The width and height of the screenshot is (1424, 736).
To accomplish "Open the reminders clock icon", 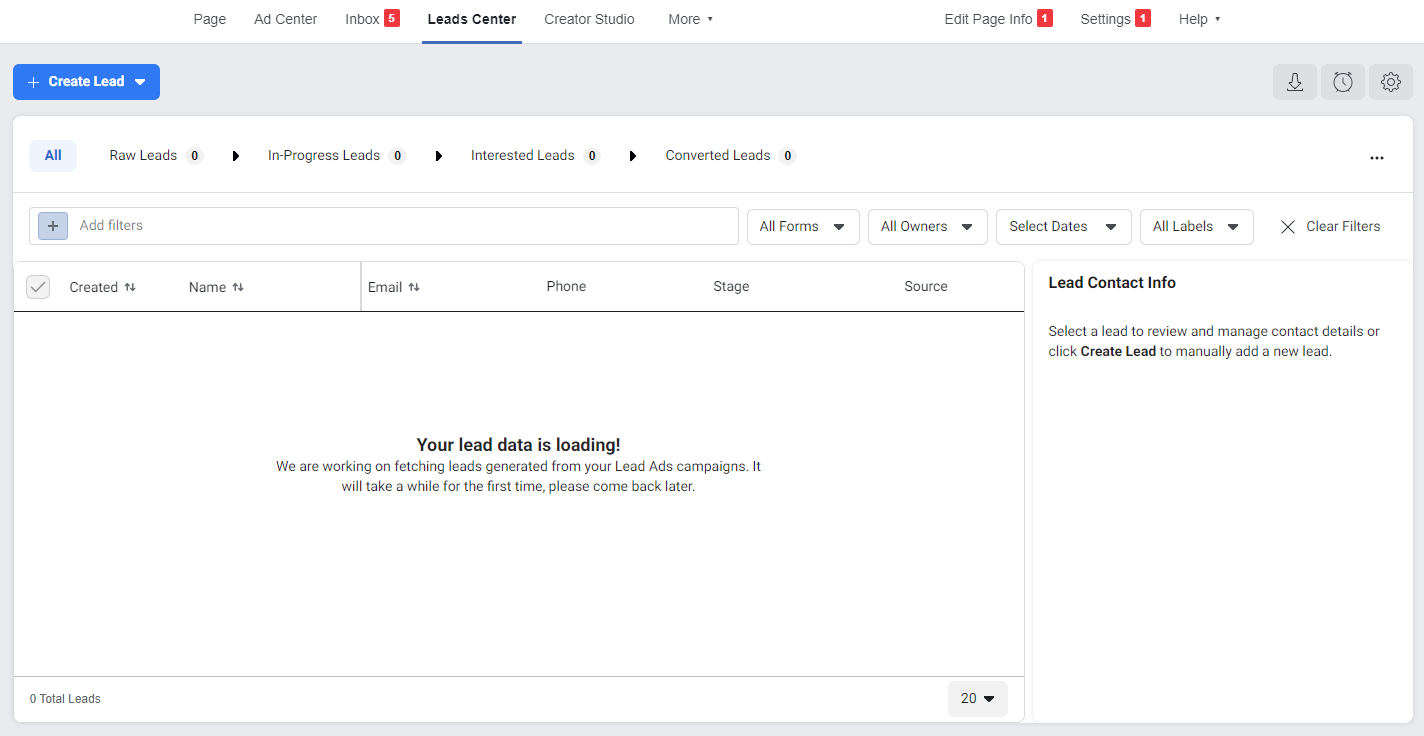I will coord(1343,82).
